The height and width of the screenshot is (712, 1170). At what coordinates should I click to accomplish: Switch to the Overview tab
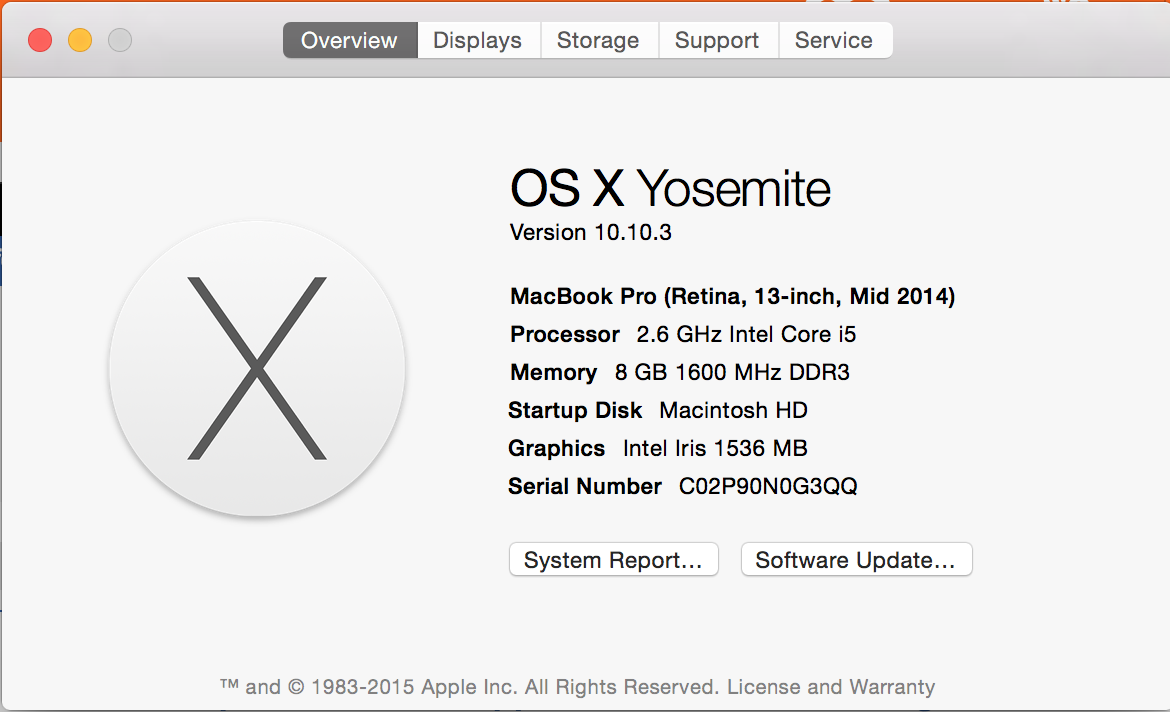tap(350, 41)
